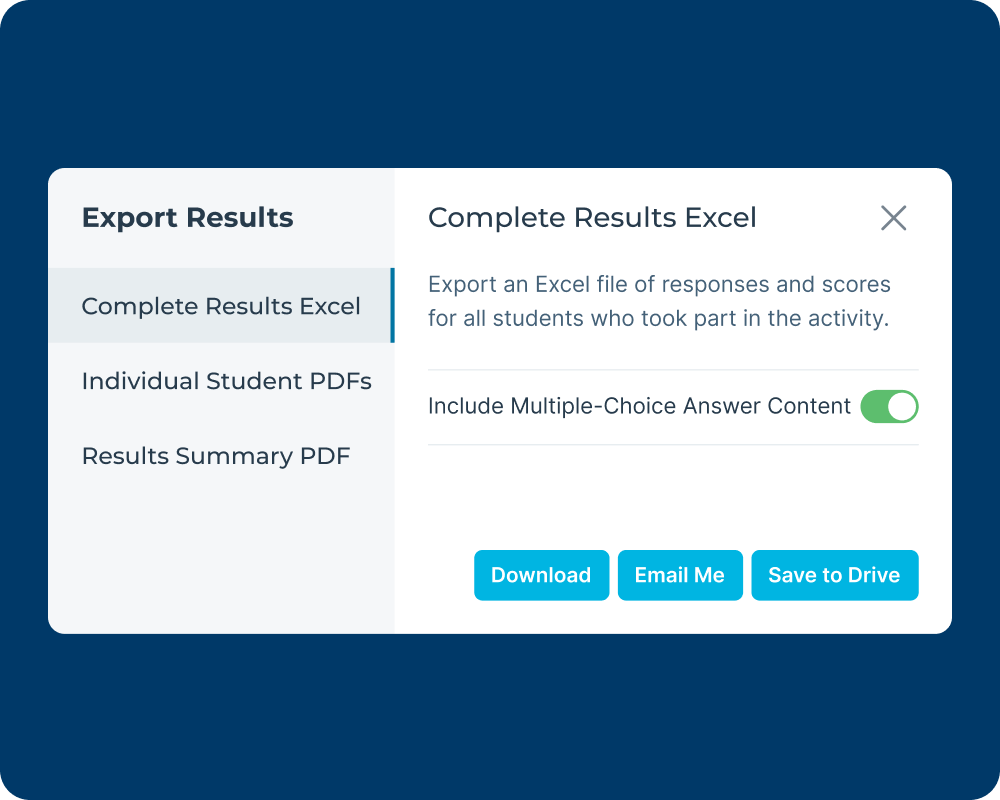Close the Complete Results Excel dialog
The height and width of the screenshot is (800, 1000).
click(893, 217)
